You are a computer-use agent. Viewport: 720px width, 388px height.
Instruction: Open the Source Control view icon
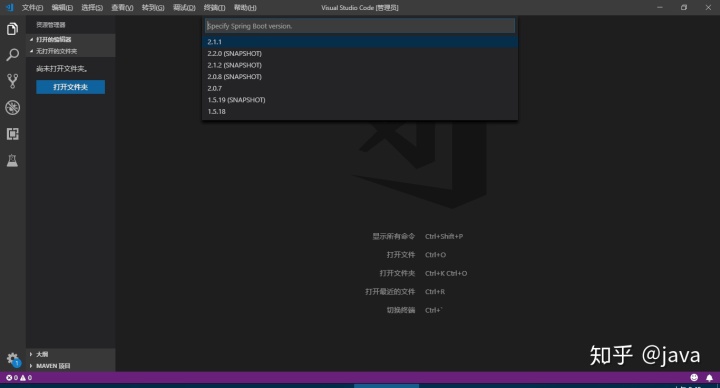pos(12,81)
